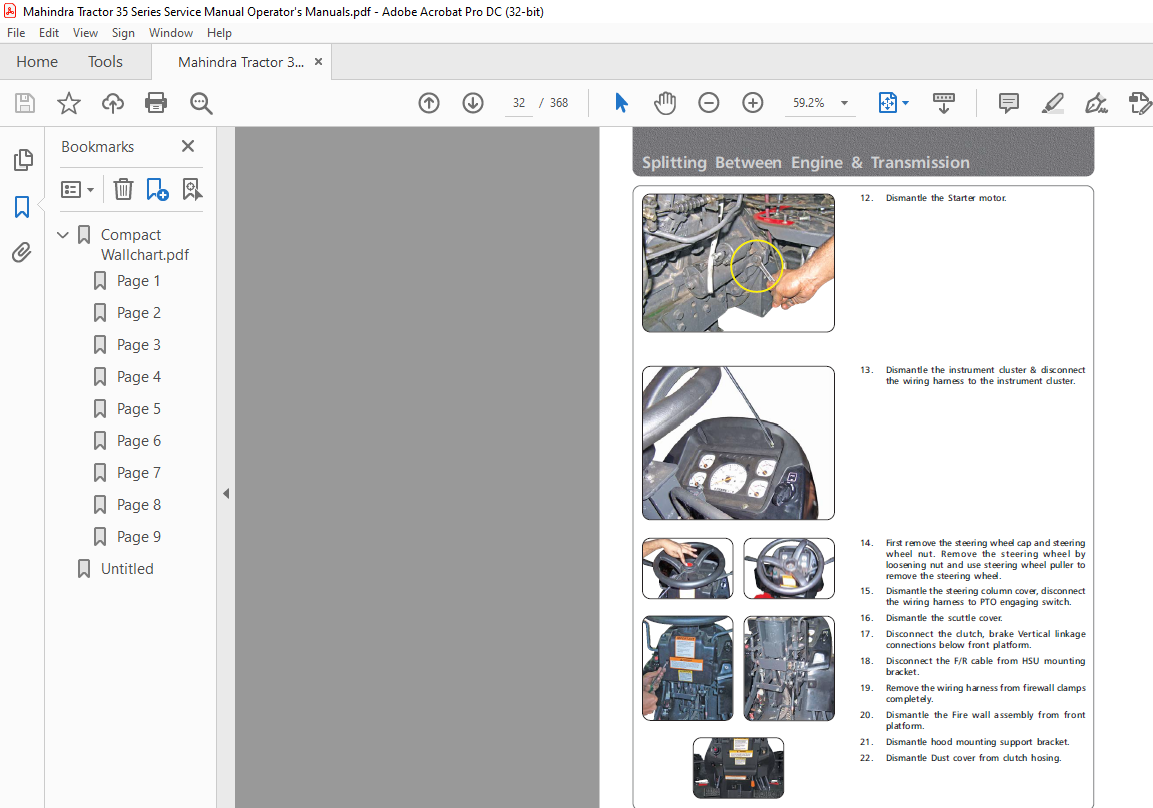Screen dimensions: 1153x808
Task: Click the 'Splitting Between Engine & Transmission' heading
Action: tap(805, 162)
